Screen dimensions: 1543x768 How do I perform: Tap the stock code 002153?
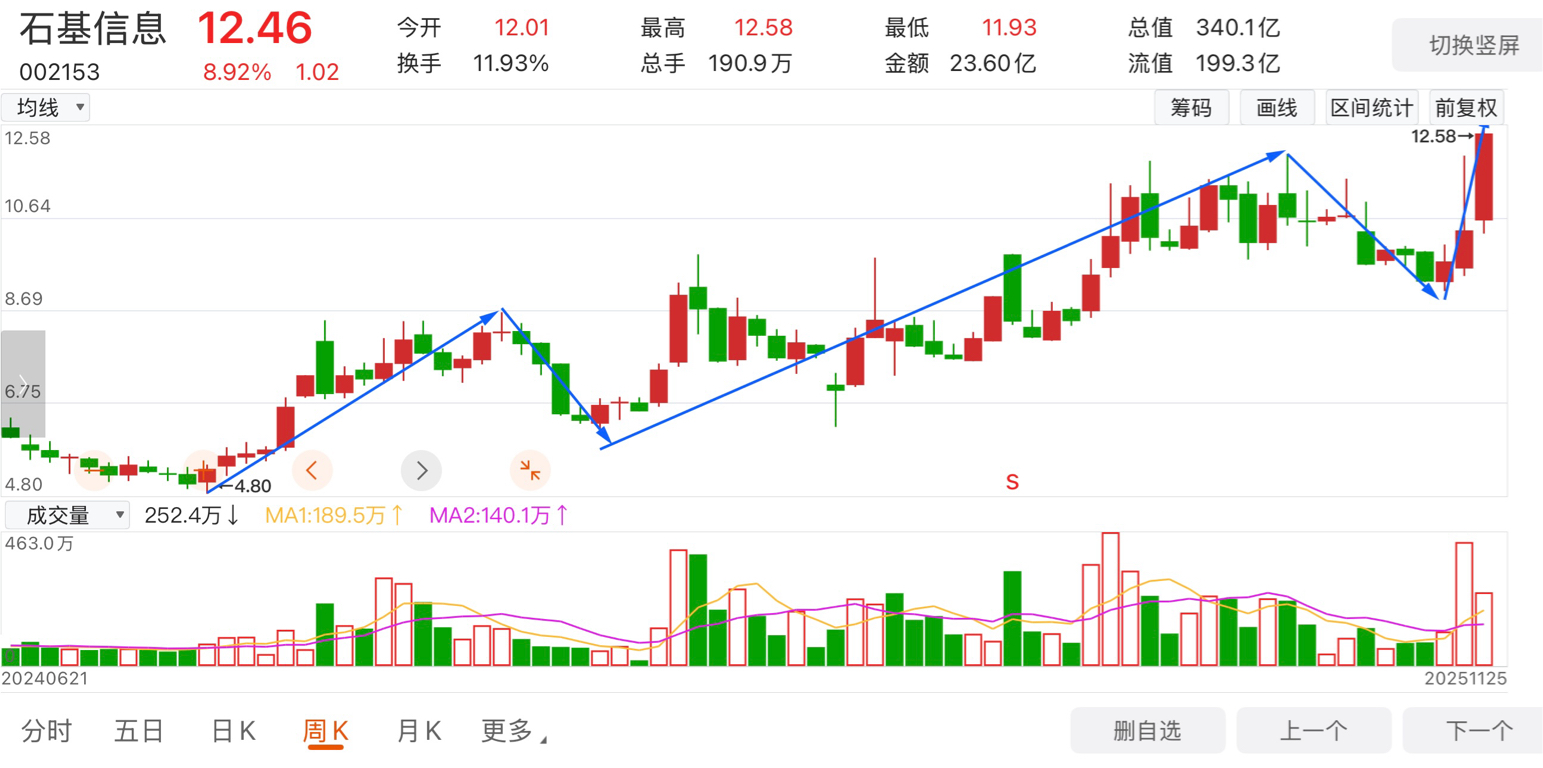coord(59,72)
